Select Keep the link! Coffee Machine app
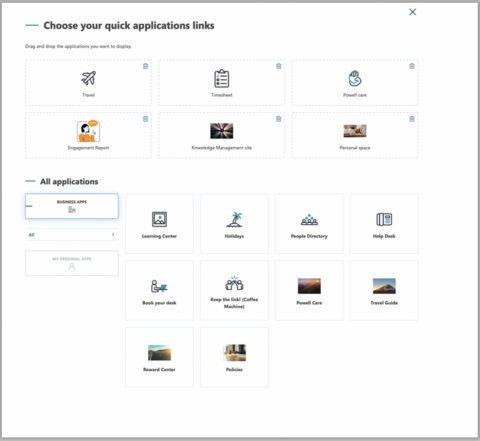 point(234,290)
